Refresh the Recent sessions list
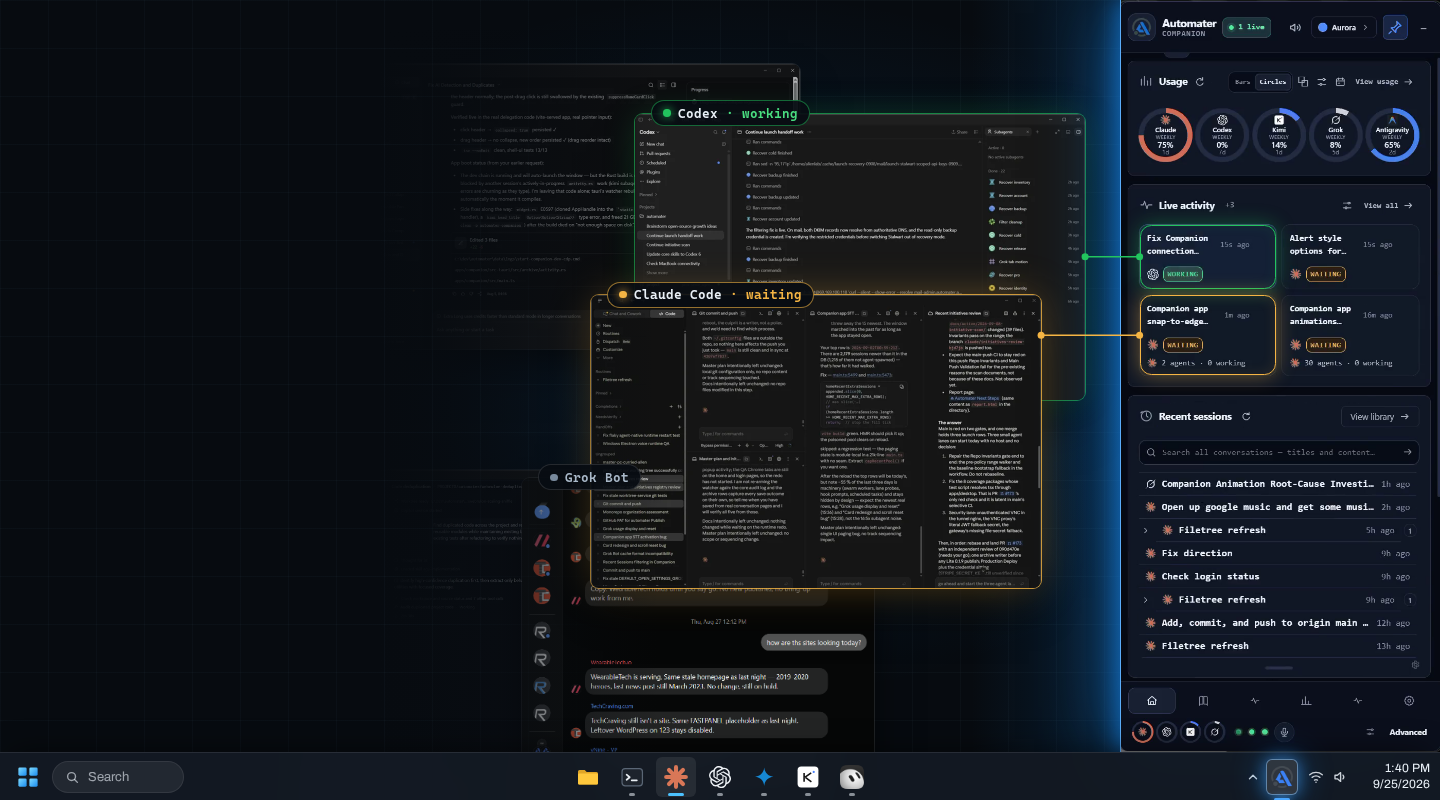Viewport: 1440px width, 800px height. (x=1246, y=416)
